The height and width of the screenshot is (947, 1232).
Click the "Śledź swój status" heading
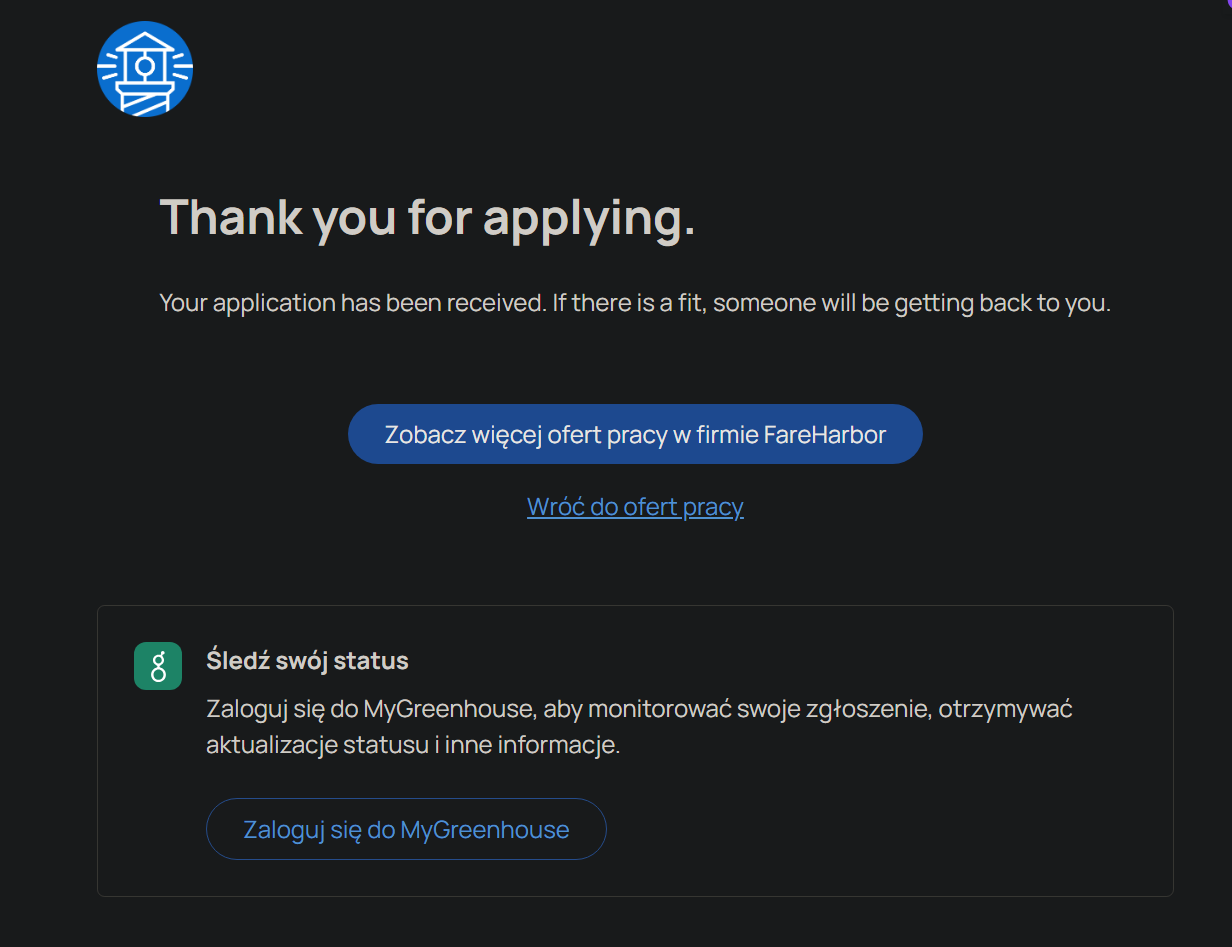point(307,661)
